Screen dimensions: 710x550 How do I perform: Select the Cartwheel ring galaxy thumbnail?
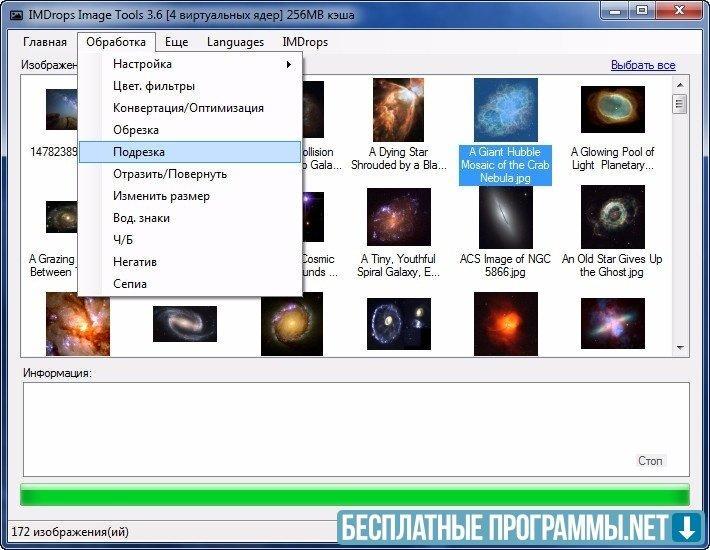pos(398,324)
